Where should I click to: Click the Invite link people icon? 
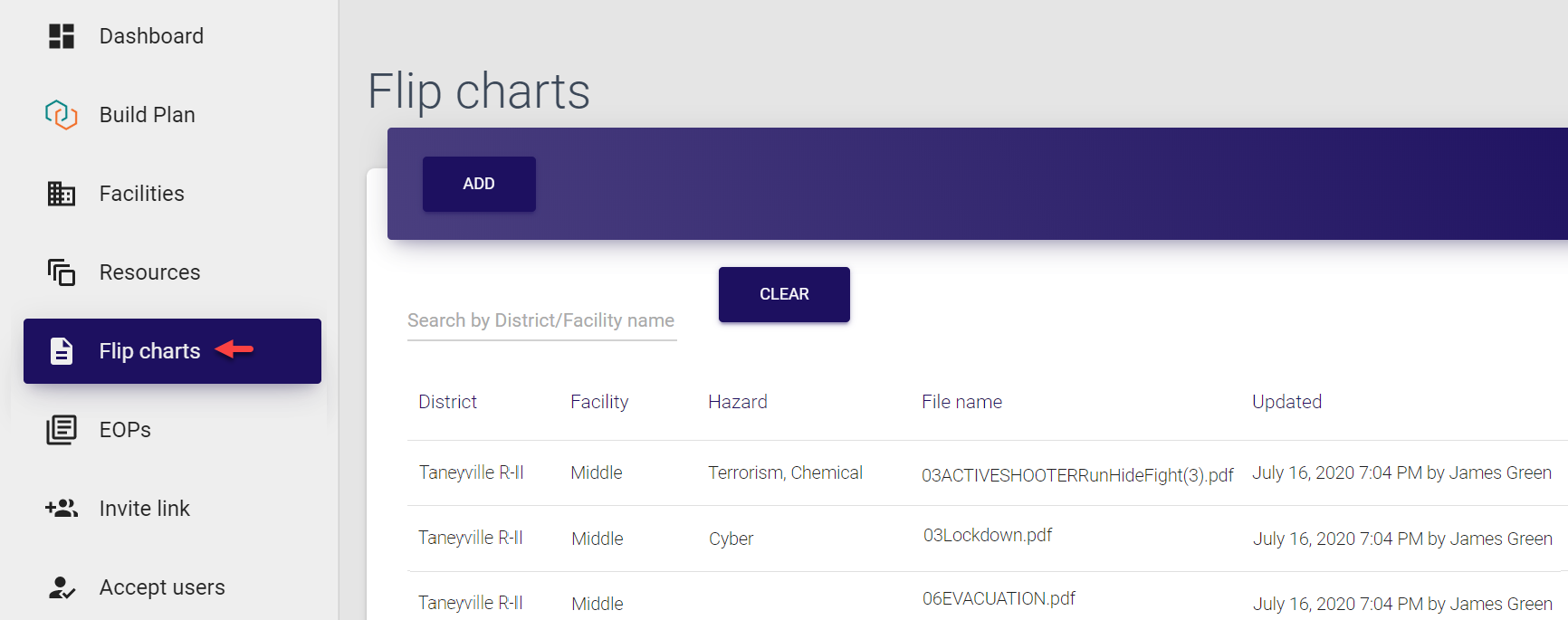(62, 509)
